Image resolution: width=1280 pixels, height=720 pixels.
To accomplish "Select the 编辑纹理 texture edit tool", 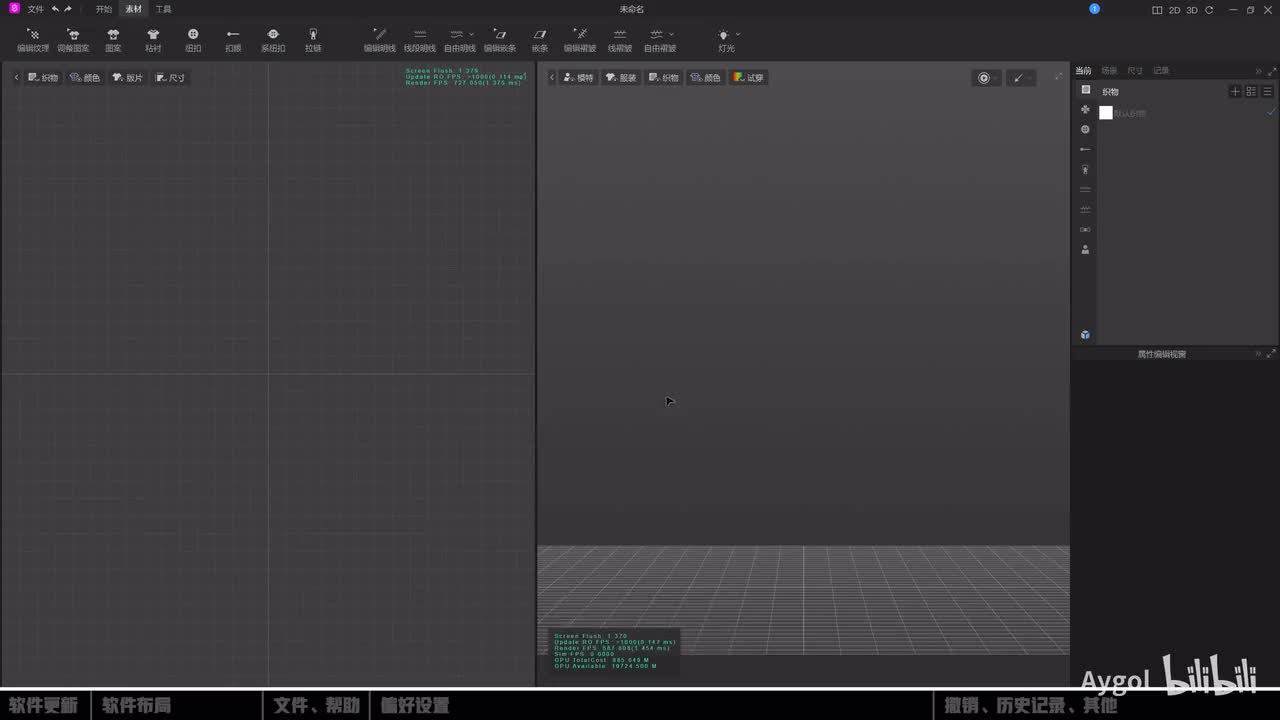I will tap(33, 40).
